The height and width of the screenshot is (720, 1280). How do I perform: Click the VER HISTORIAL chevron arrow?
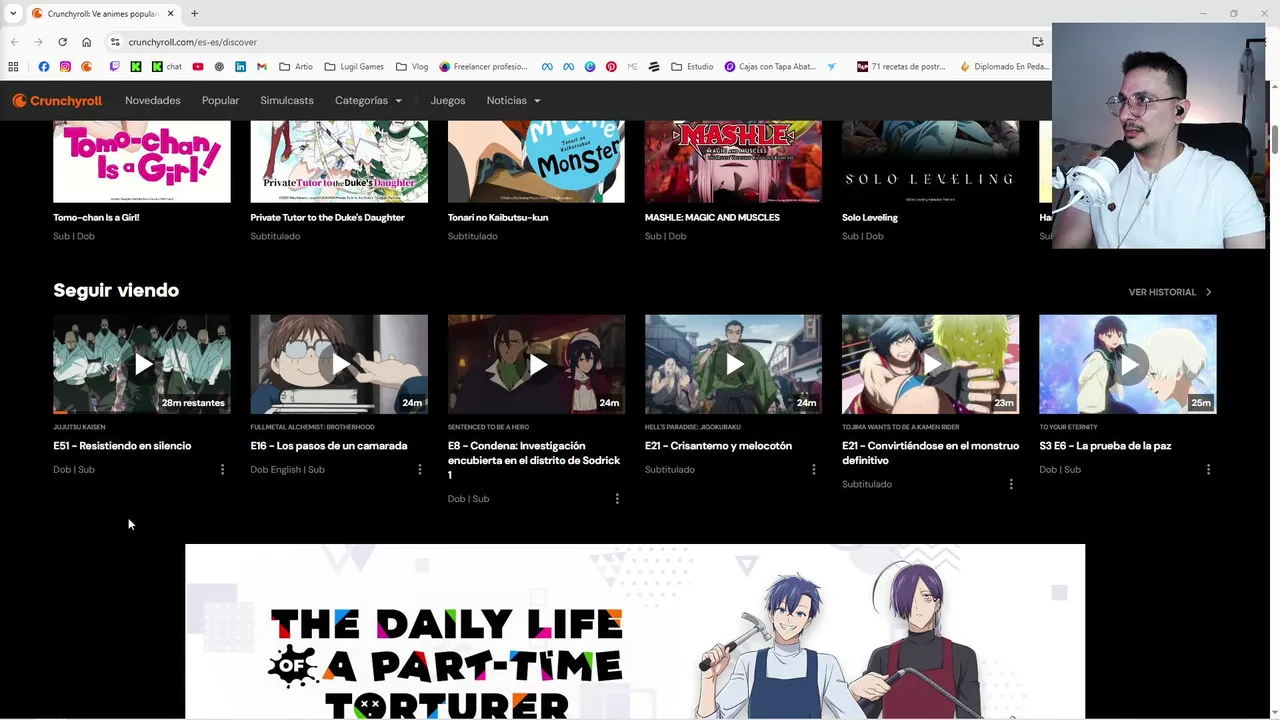click(x=1208, y=292)
